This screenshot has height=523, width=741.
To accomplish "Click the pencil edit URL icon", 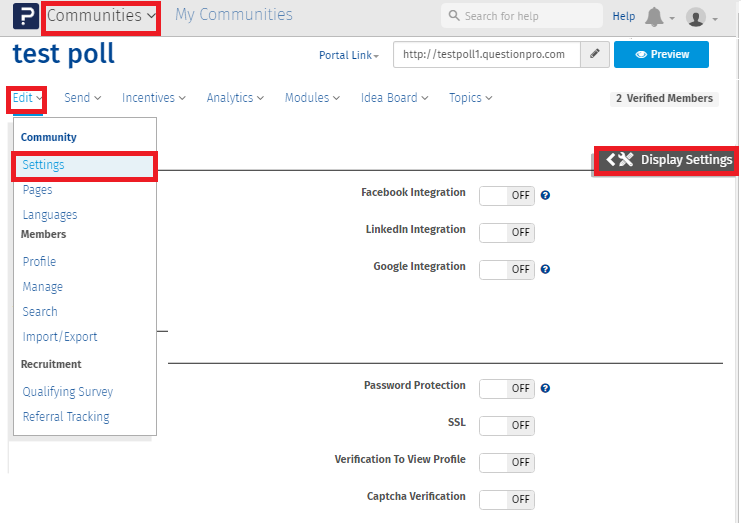I will (x=594, y=54).
